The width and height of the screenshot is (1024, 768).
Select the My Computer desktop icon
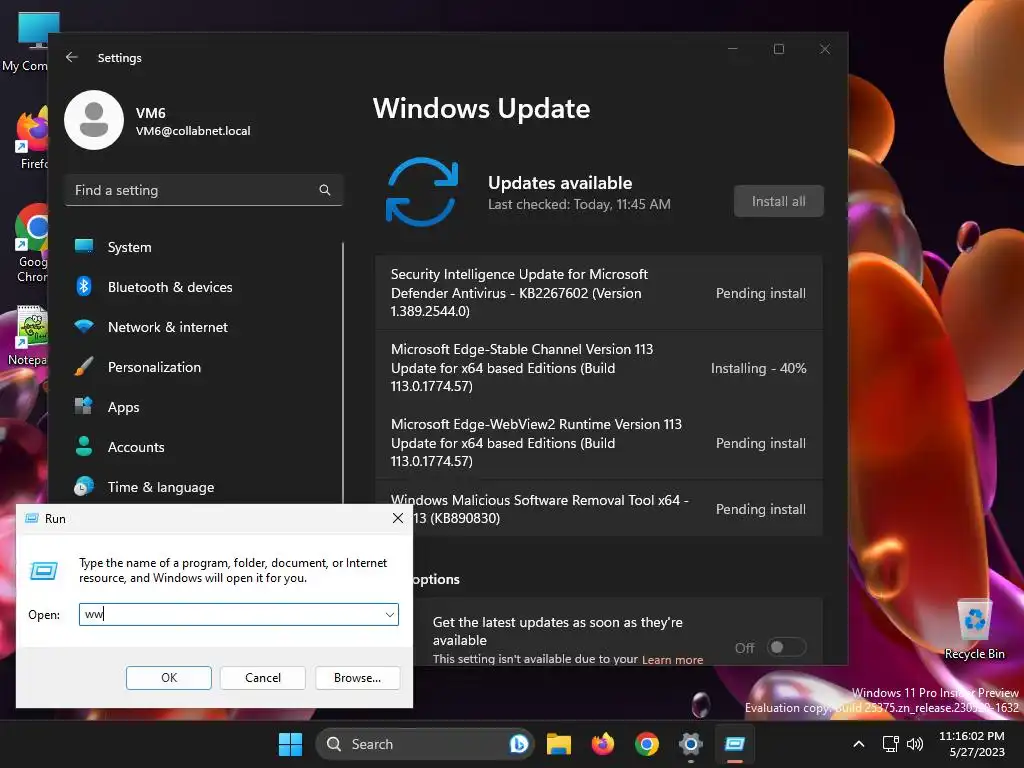26,42
